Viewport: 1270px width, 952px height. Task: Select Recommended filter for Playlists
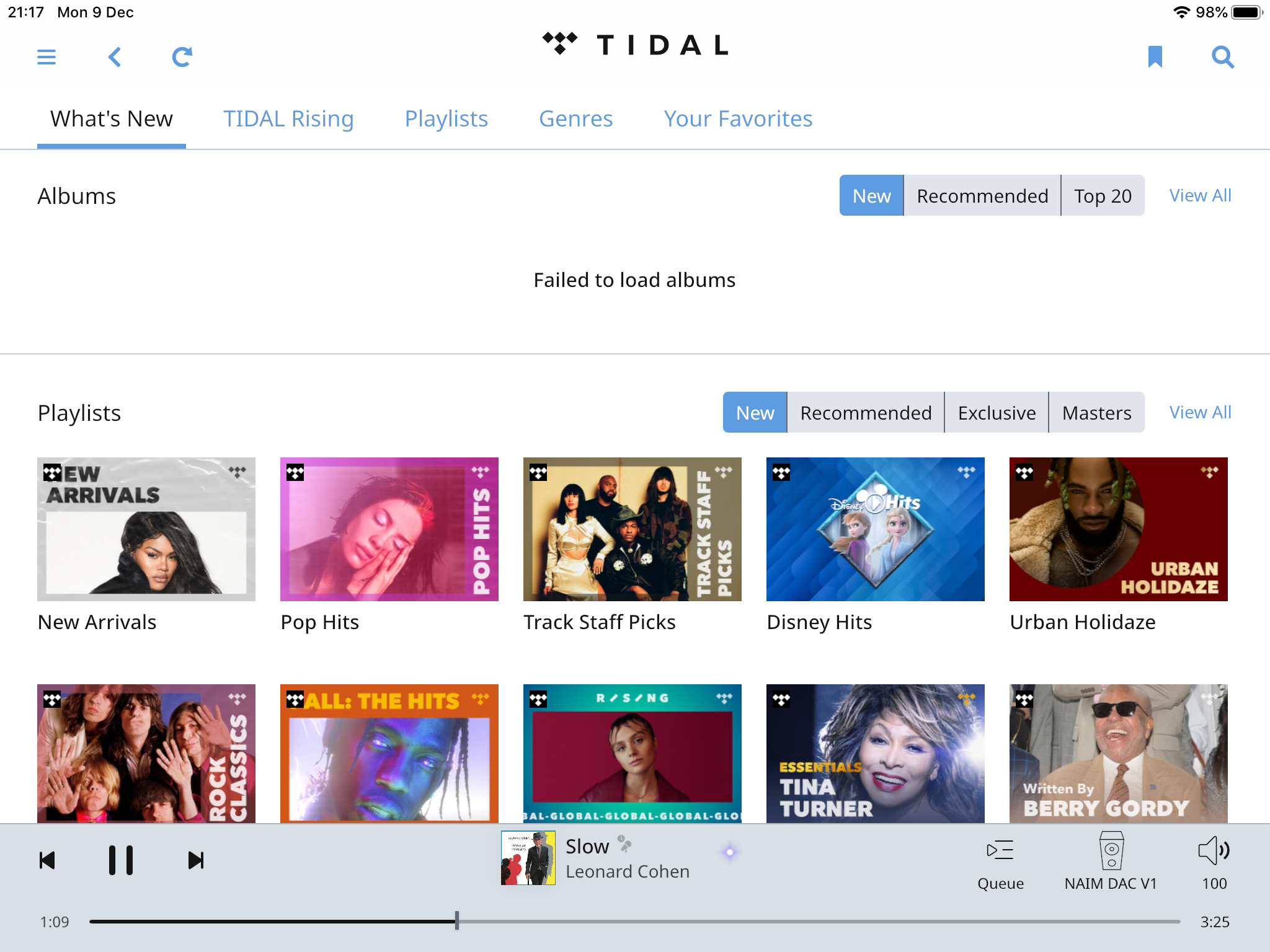pyautogui.click(x=866, y=412)
